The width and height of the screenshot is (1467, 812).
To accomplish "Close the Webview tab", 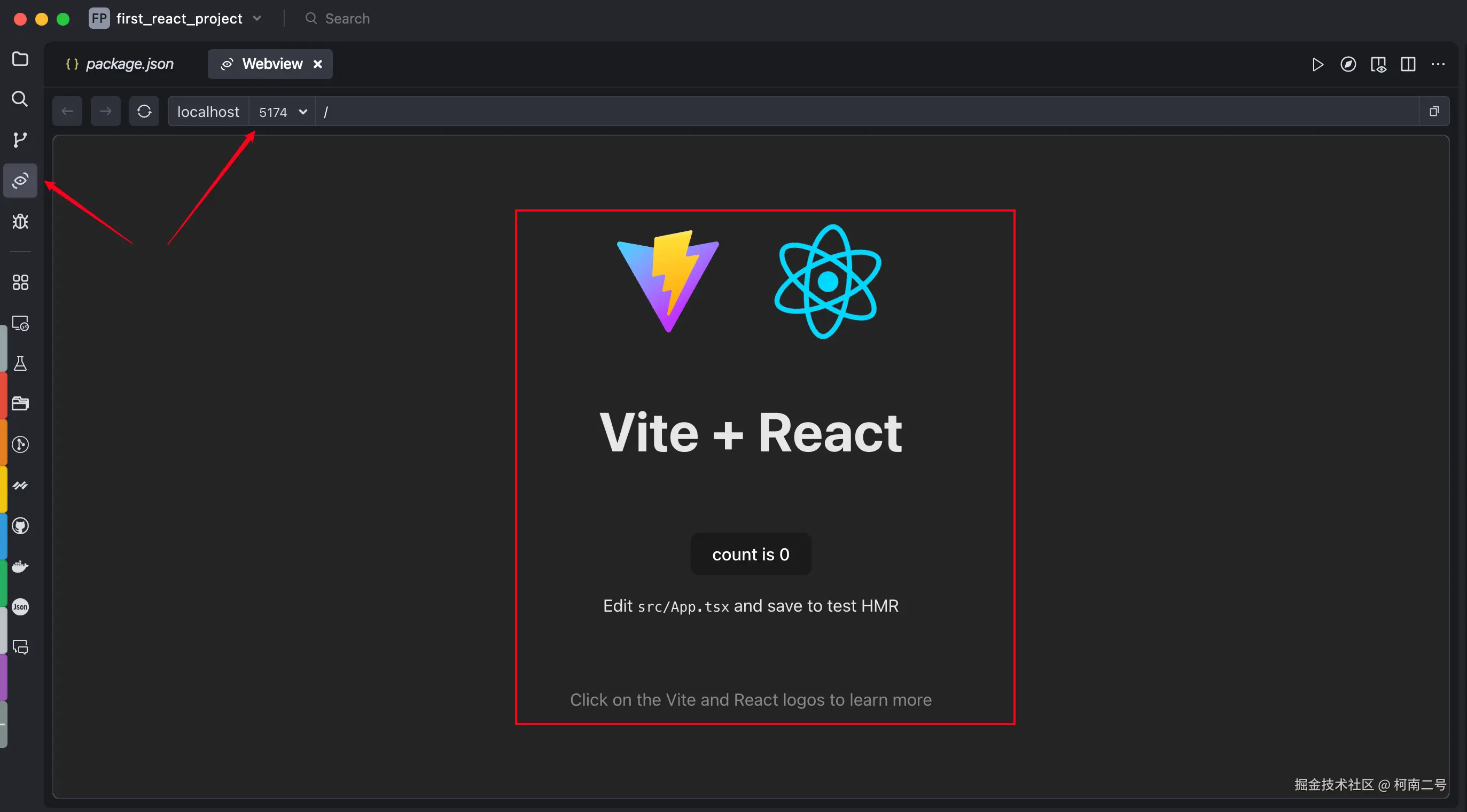I will [x=318, y=64].
